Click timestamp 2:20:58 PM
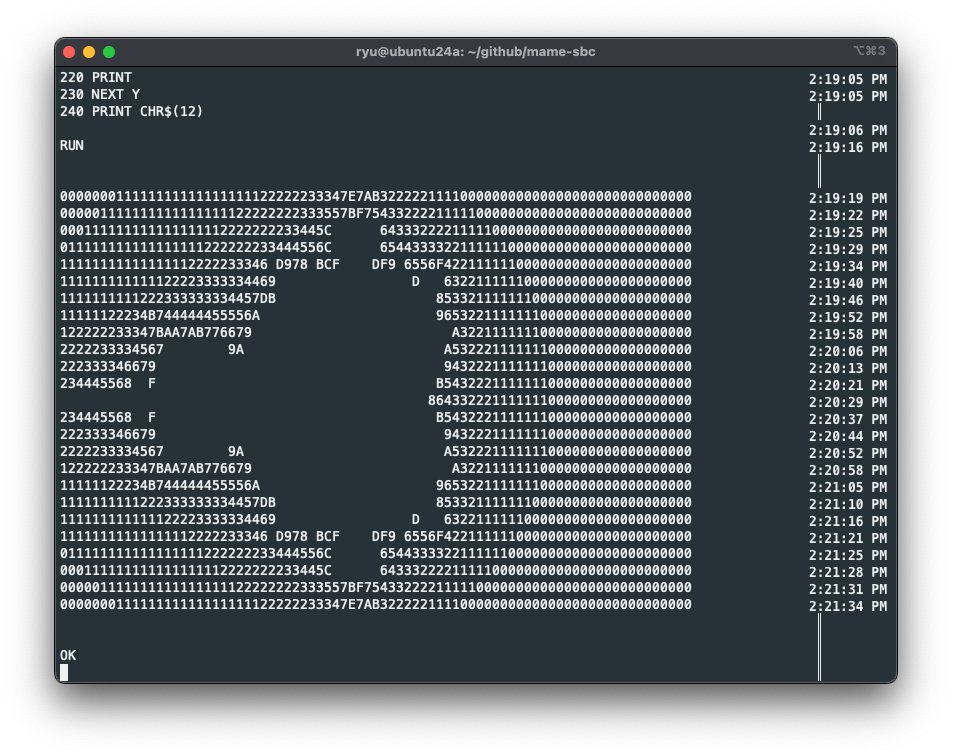Viewport: 953px width, 756px height. (848, 471)
